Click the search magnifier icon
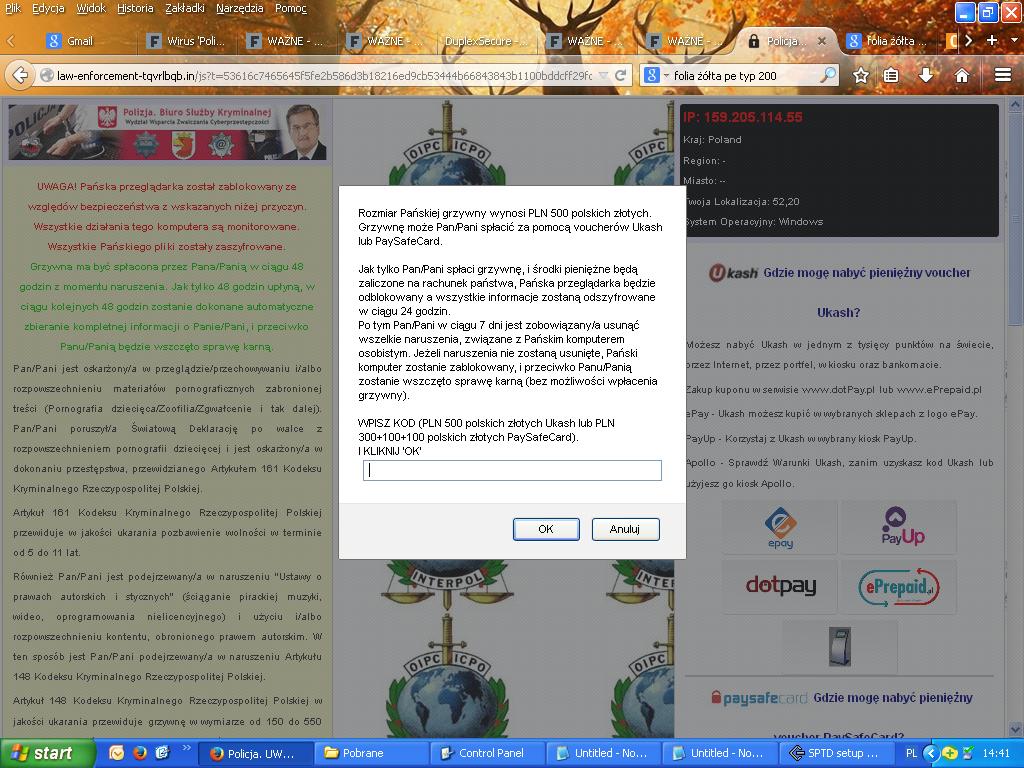1024x768 pixels. tap(828, 75)
